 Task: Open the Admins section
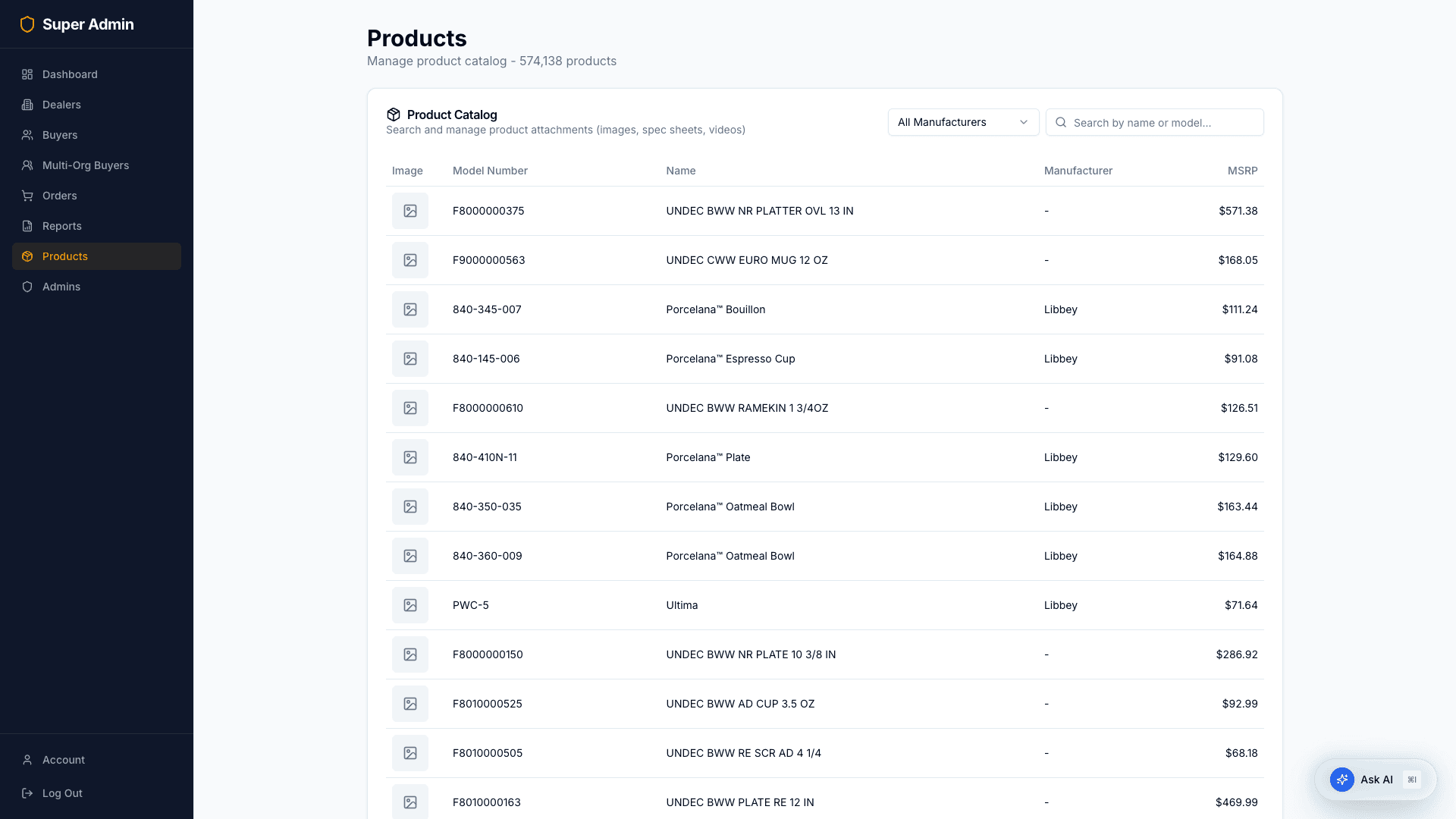pos(96,287)
